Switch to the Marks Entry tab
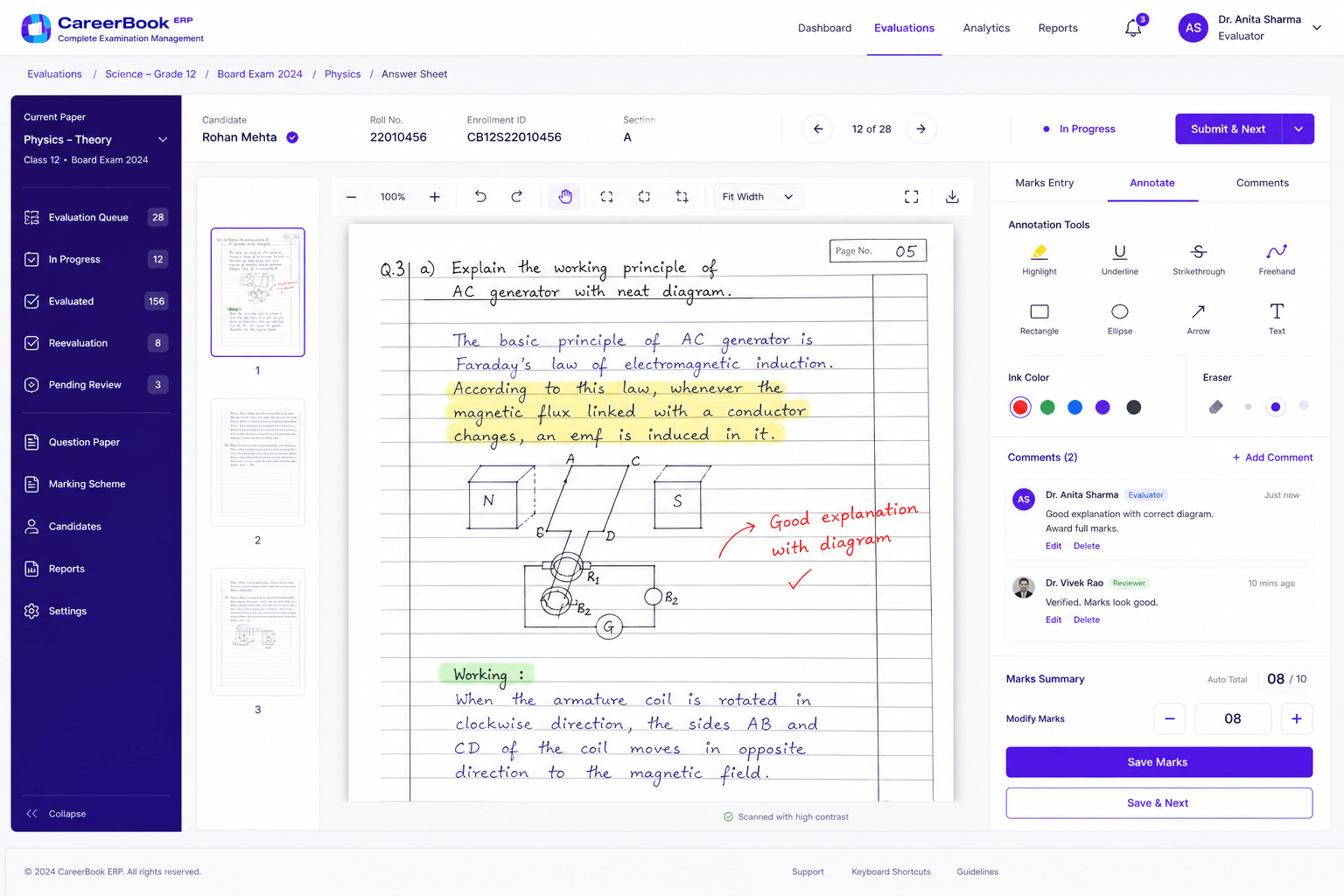 click(x=1044, y=183)
